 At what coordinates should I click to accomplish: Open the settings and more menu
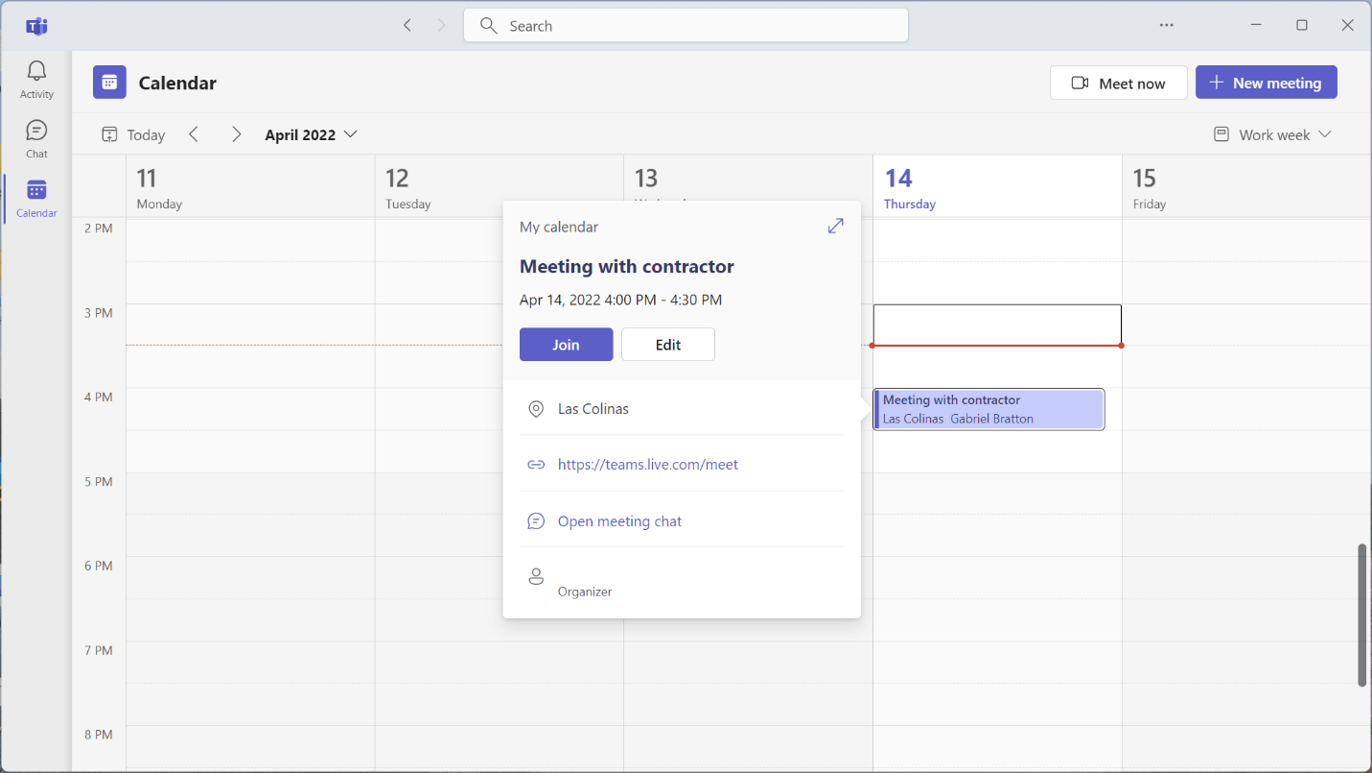[1166, 25]
